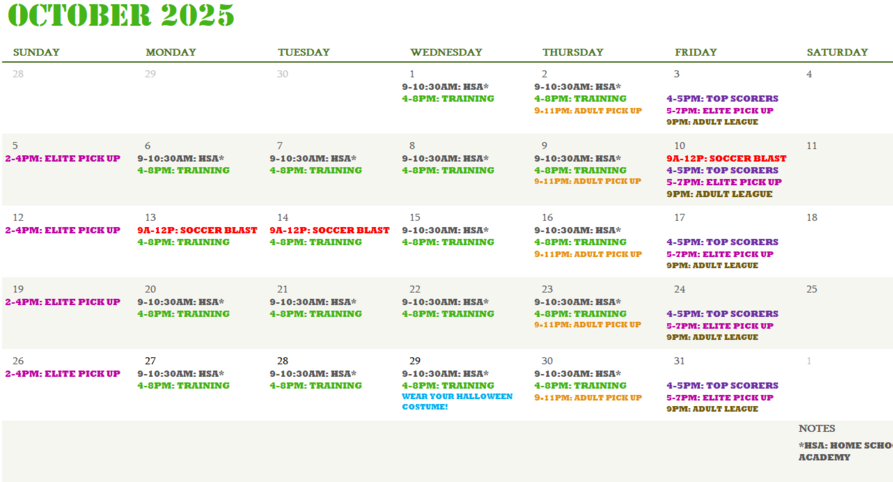This screenshot has height=482, width=893.
Task: Click the Notes heading at bottom right
Action: pos(816,428)
